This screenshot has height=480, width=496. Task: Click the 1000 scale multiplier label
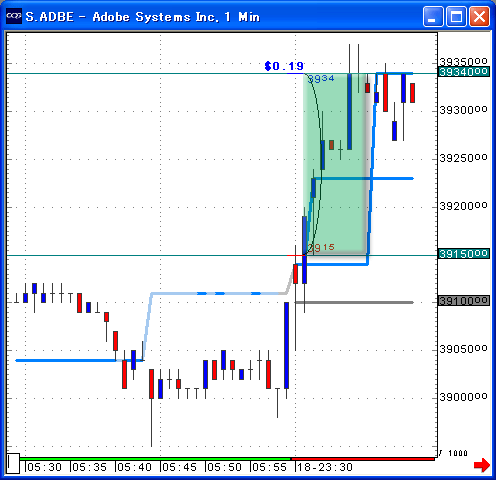[458, 453]
